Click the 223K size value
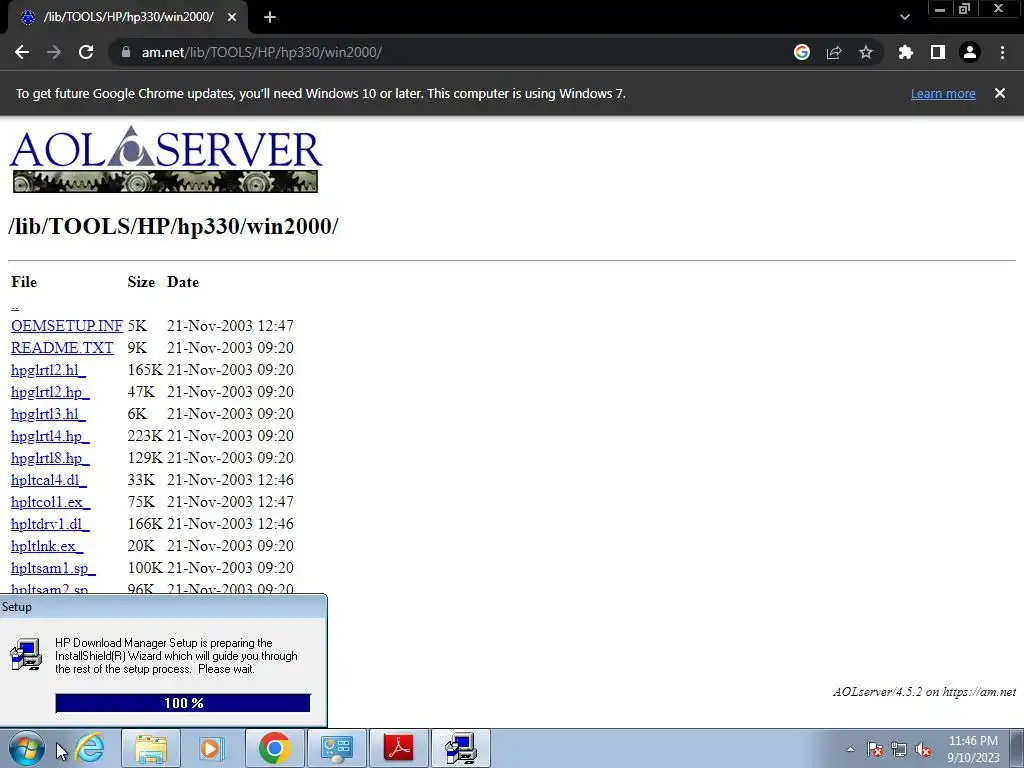This screenshot has width=1024, height=768. click(145, 436)
